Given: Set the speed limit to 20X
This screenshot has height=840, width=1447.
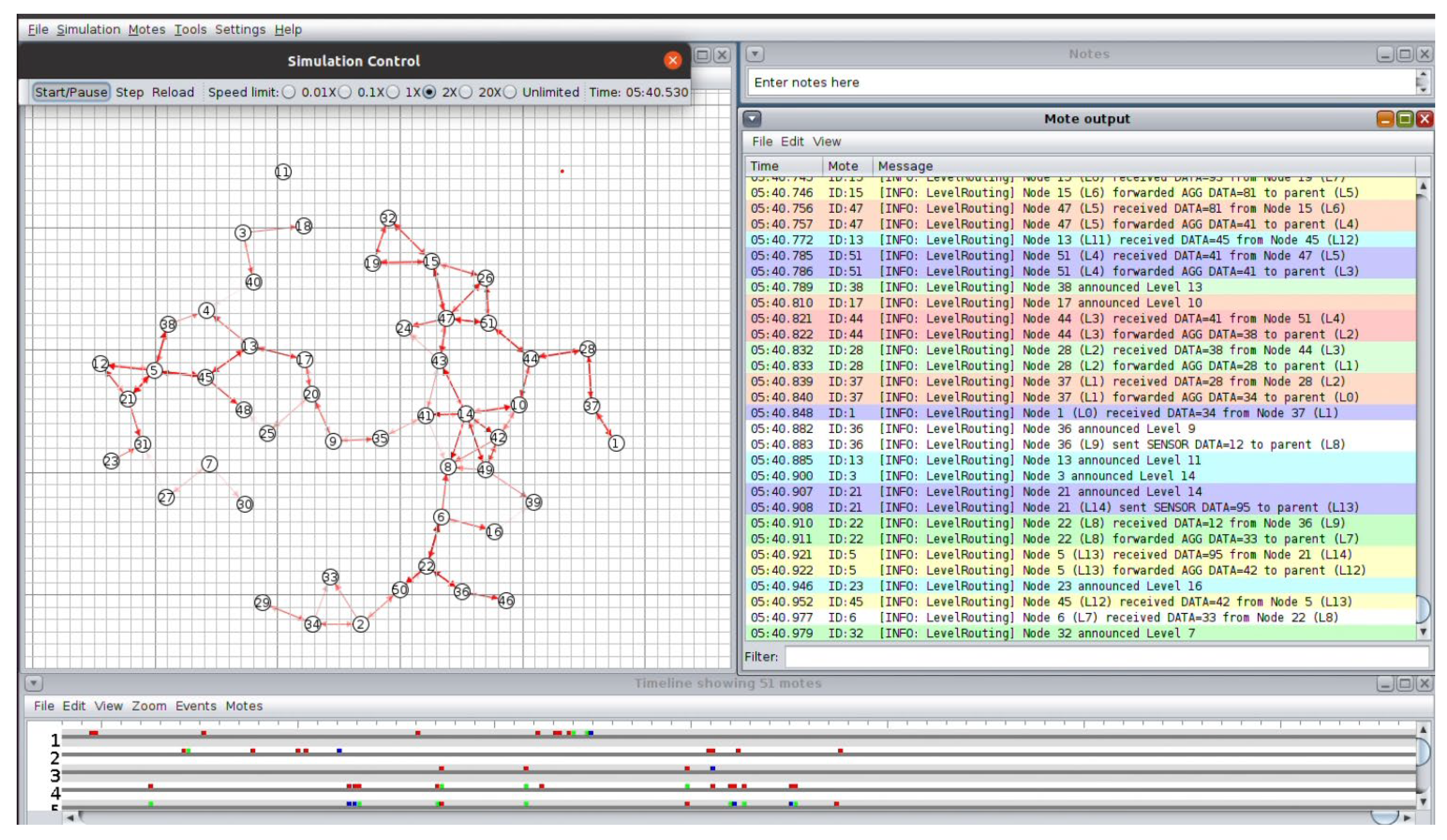Looking at the screenshot, I should (466, 92).
